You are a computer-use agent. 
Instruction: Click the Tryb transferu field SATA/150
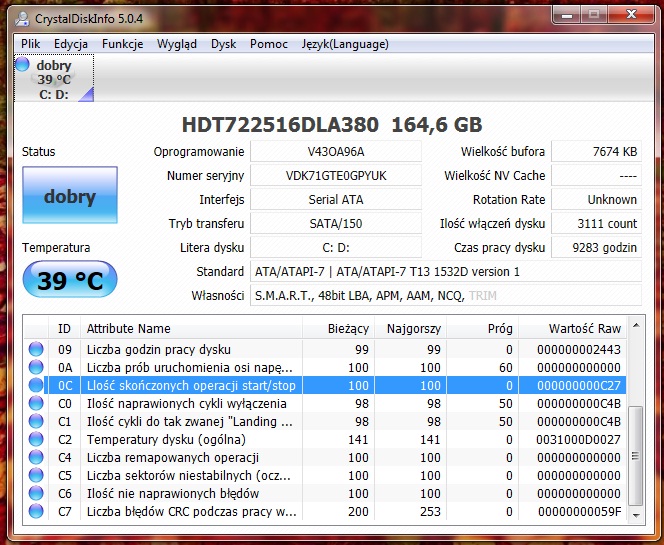pyautogui.click(x=336, y=224)
